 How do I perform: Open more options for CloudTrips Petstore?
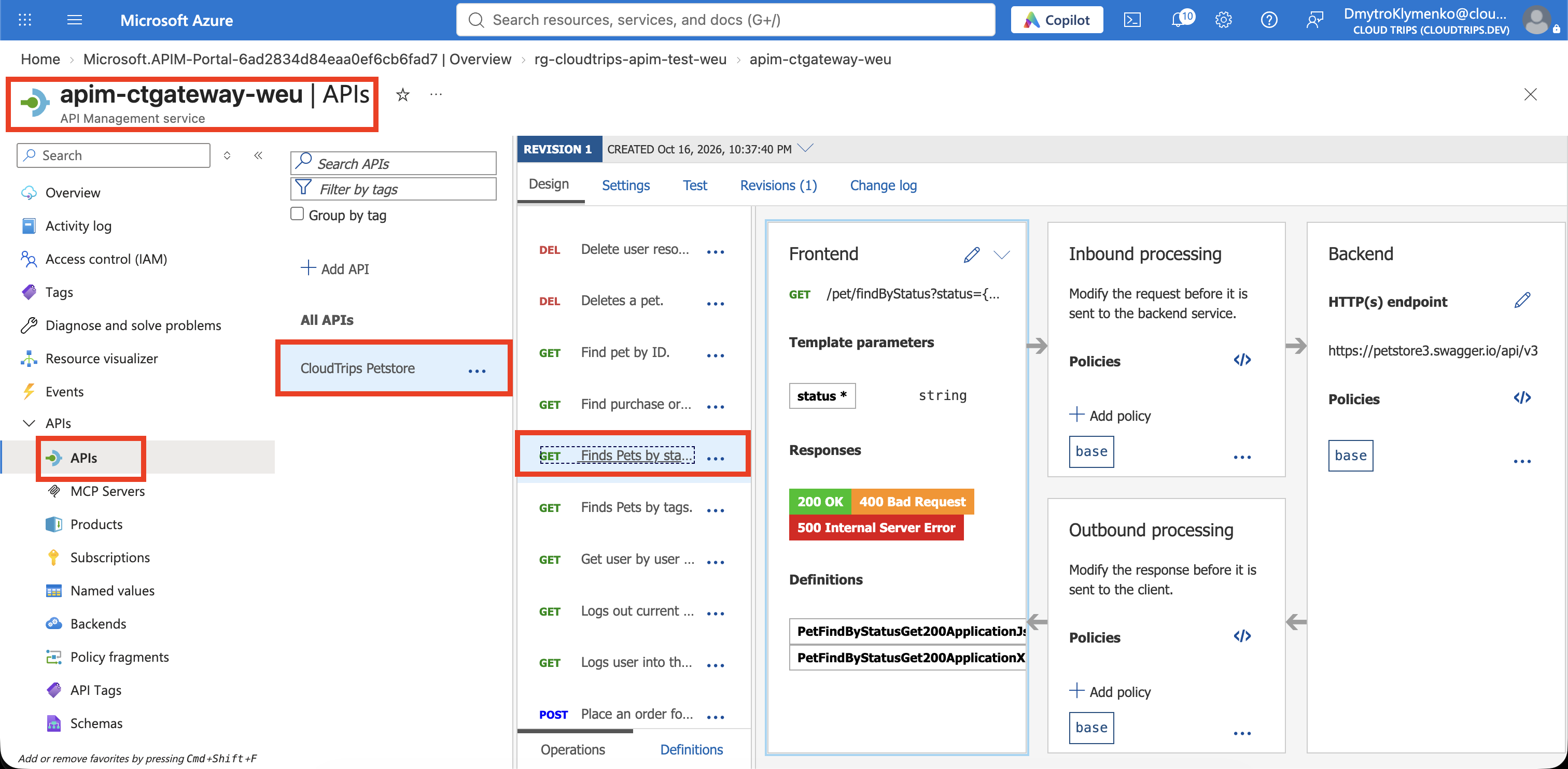coord(477,371)
